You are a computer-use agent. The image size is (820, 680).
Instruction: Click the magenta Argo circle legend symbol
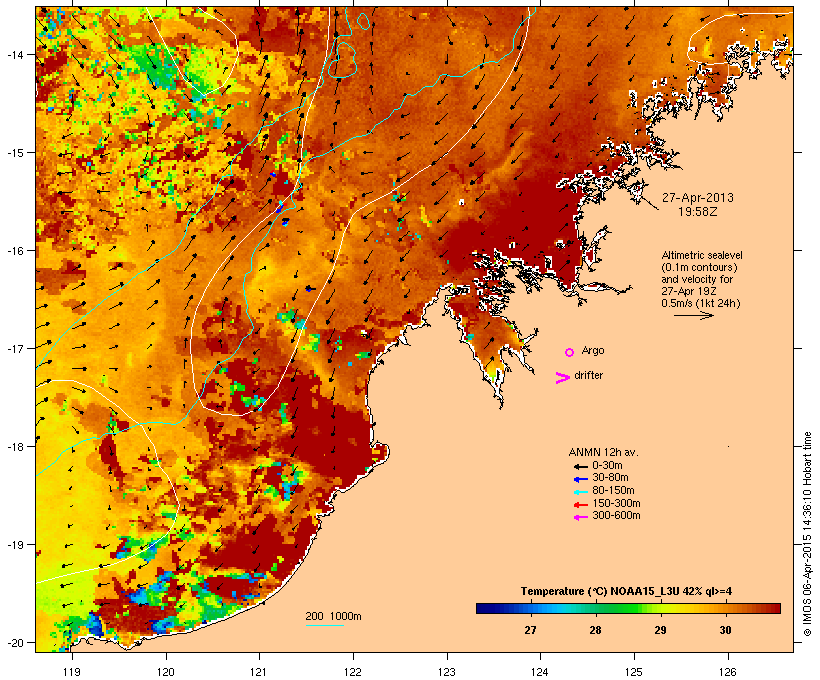pyautogui.click(x=570, y=352)
